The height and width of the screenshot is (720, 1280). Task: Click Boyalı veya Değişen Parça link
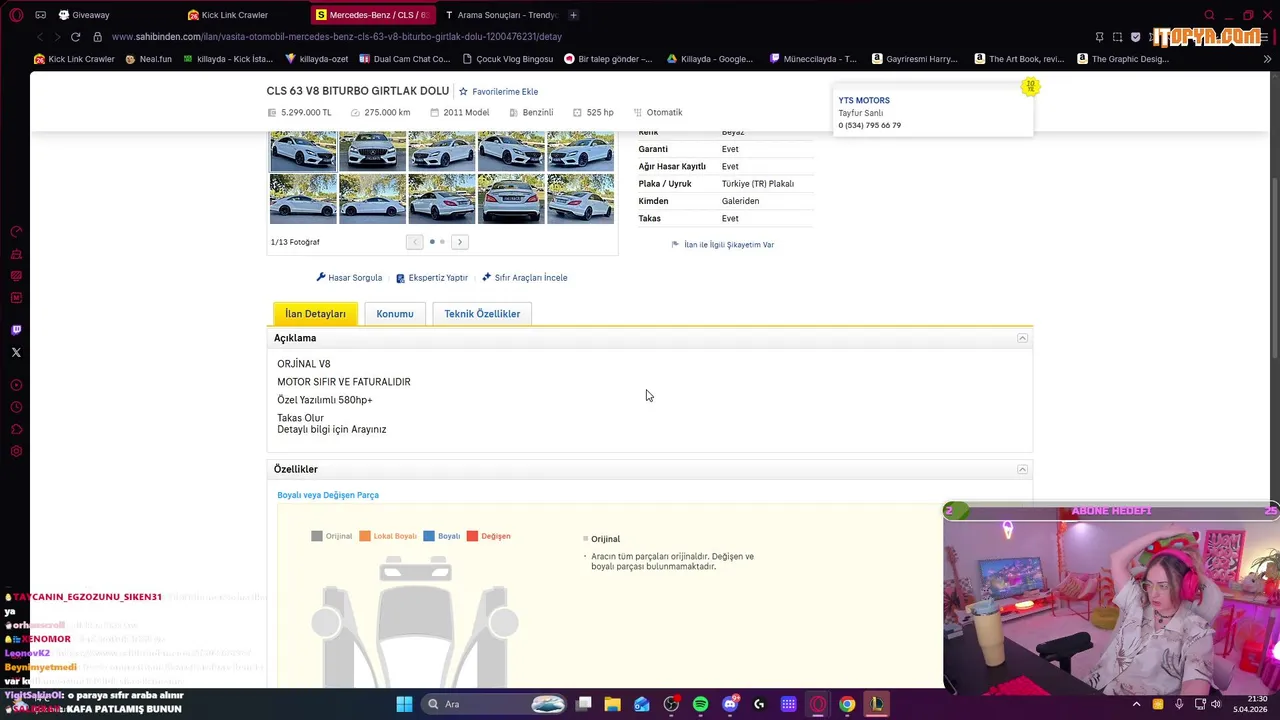pos(328,495)
